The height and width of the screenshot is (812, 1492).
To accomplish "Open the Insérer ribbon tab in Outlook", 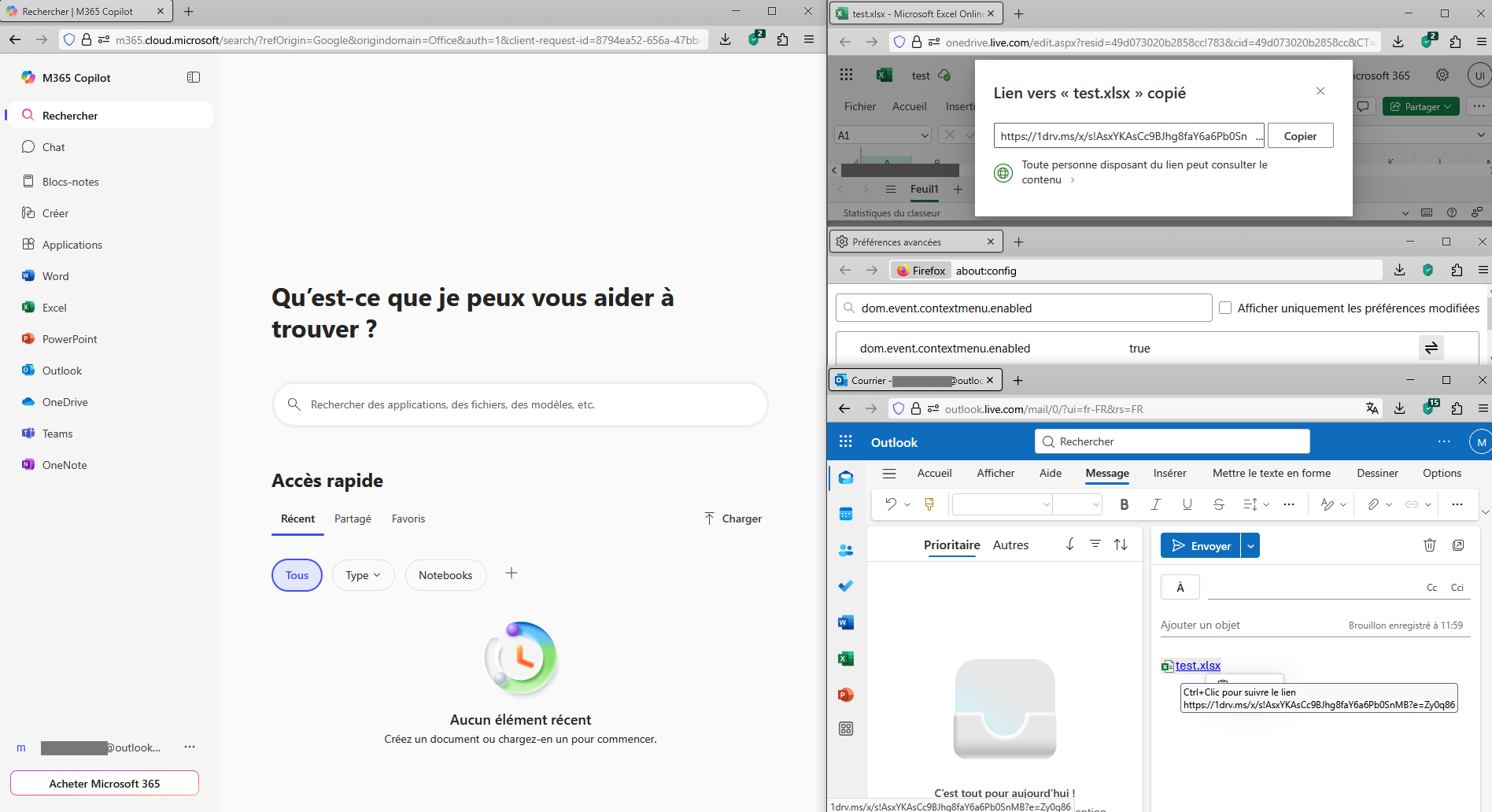I will coord(1169,473).
